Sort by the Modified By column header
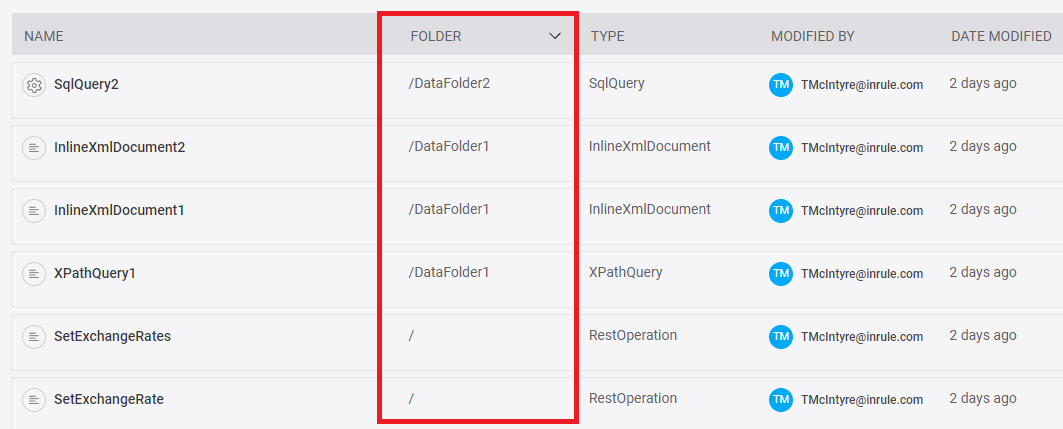 coord(812,36)
